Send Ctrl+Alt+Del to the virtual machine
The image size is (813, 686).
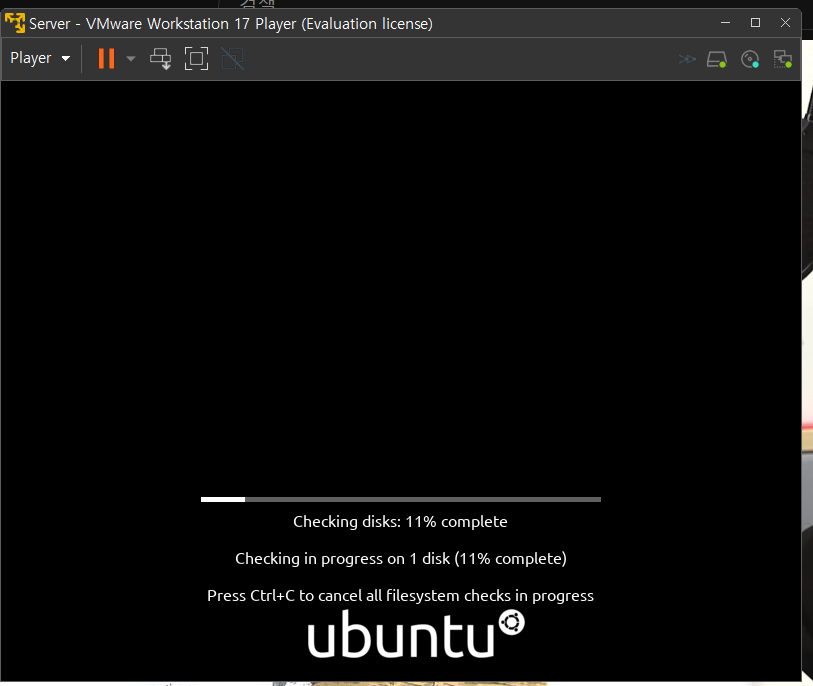(x=160, y=59)
